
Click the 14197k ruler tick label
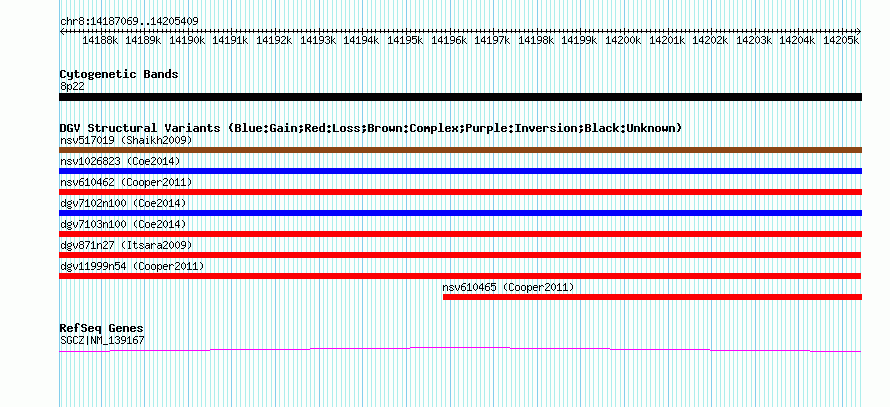click(492, 40)
